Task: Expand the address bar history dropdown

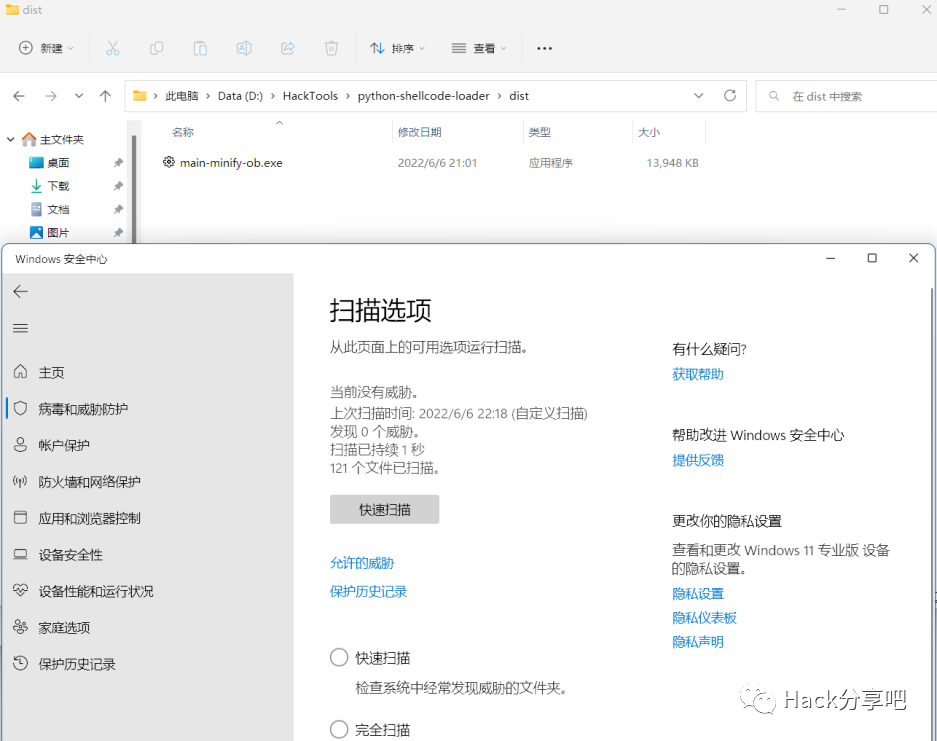Action: pyautogui.click(x=698, y=96)
